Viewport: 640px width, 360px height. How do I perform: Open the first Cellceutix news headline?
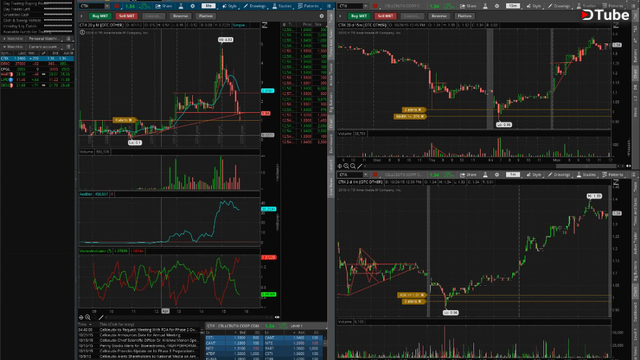click(149, 330)
